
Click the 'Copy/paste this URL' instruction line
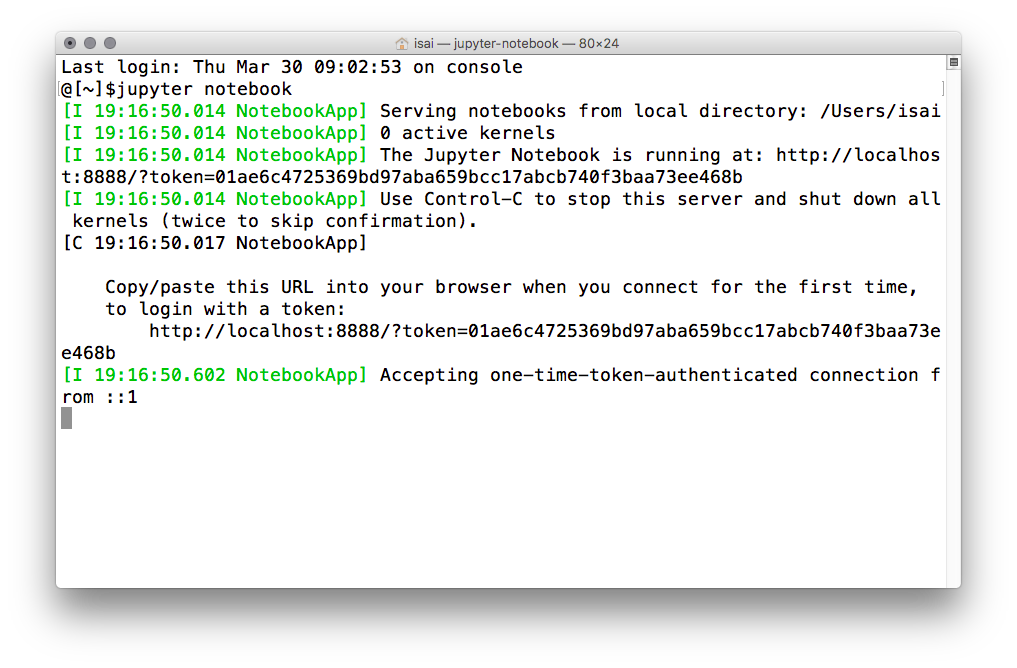click(511, 287)
